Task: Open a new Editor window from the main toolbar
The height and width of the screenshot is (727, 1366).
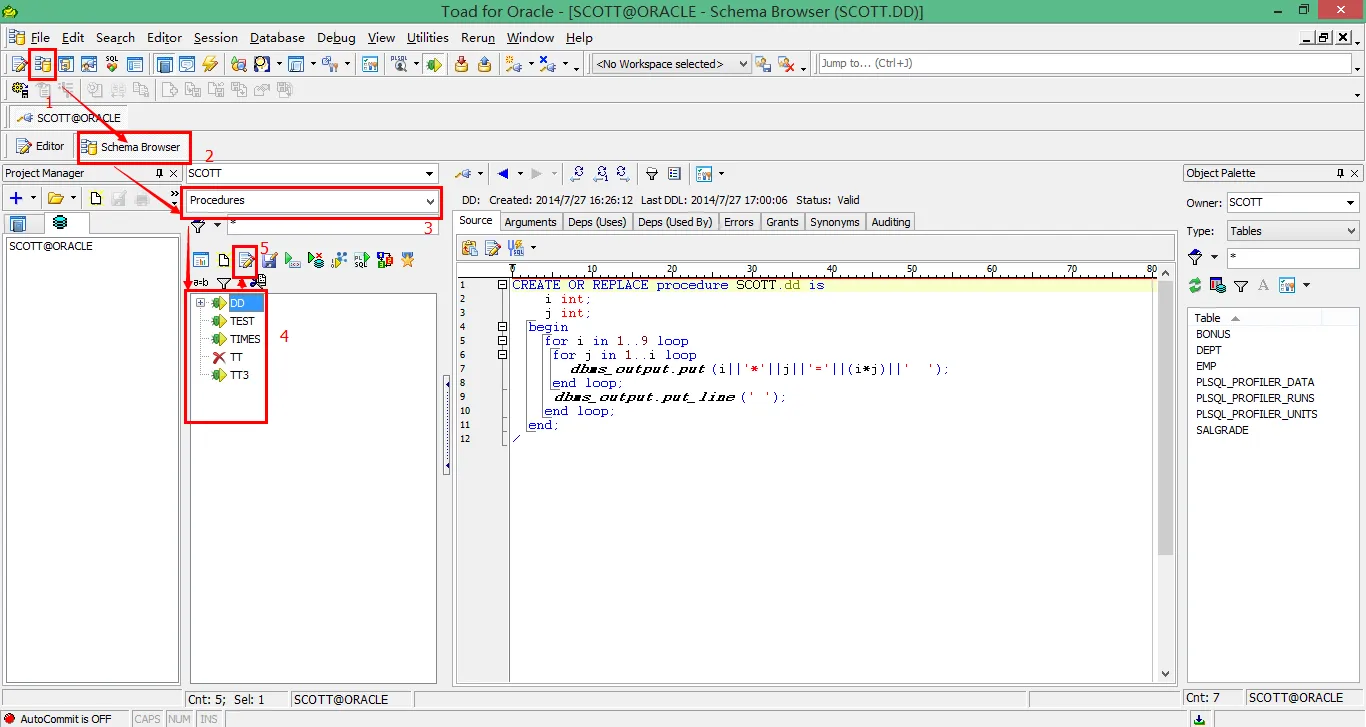Action: [19, 64]
